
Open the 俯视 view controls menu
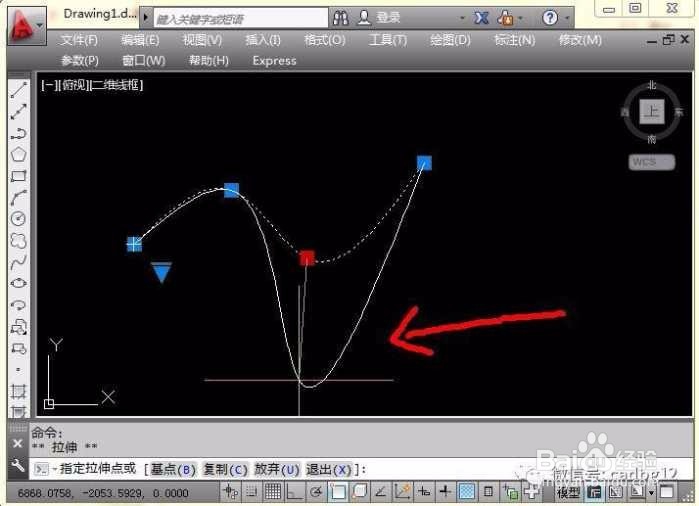coord(73,85)
